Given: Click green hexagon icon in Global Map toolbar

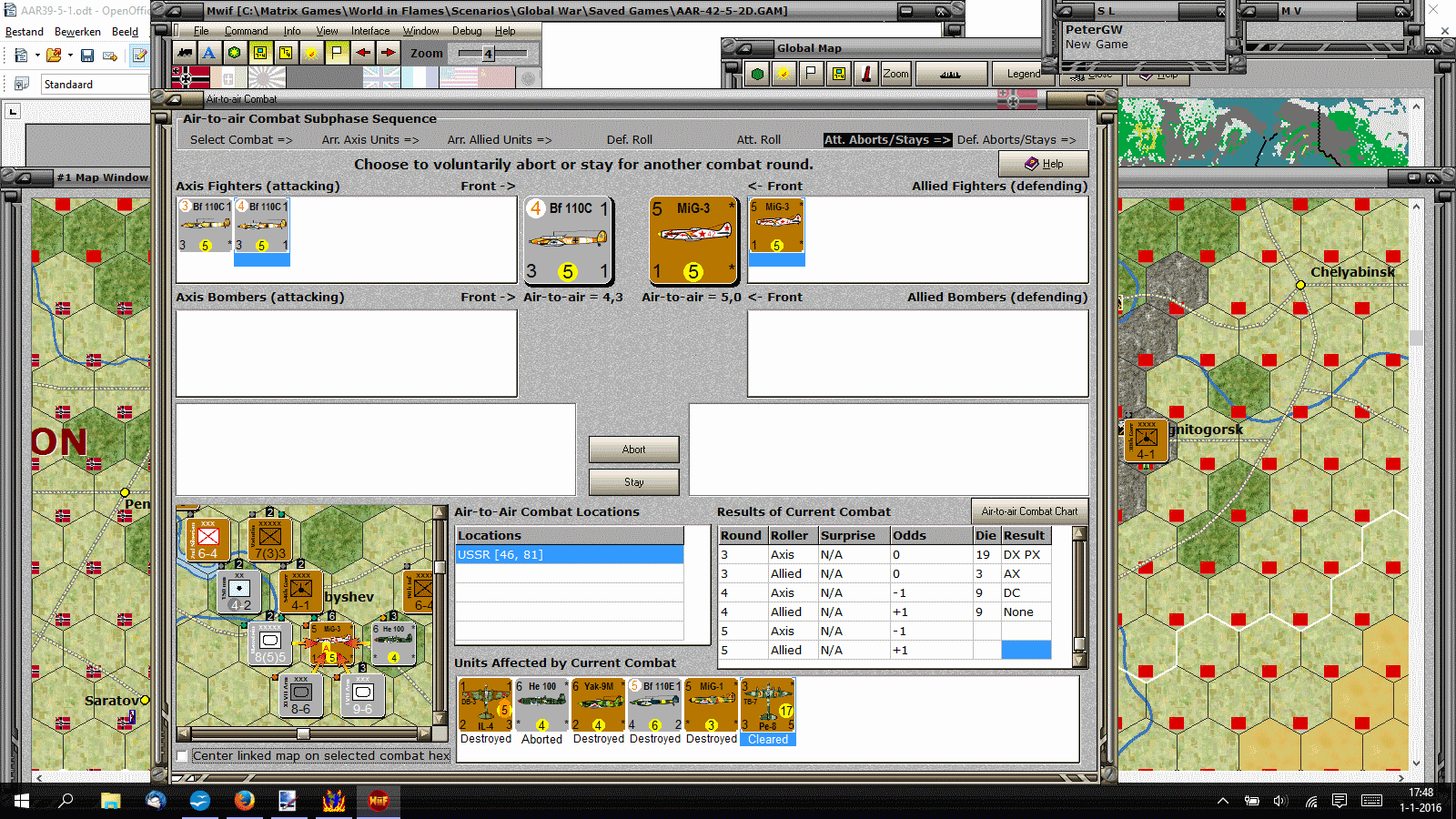Looking at the screenshot, I should click(757, 74).
